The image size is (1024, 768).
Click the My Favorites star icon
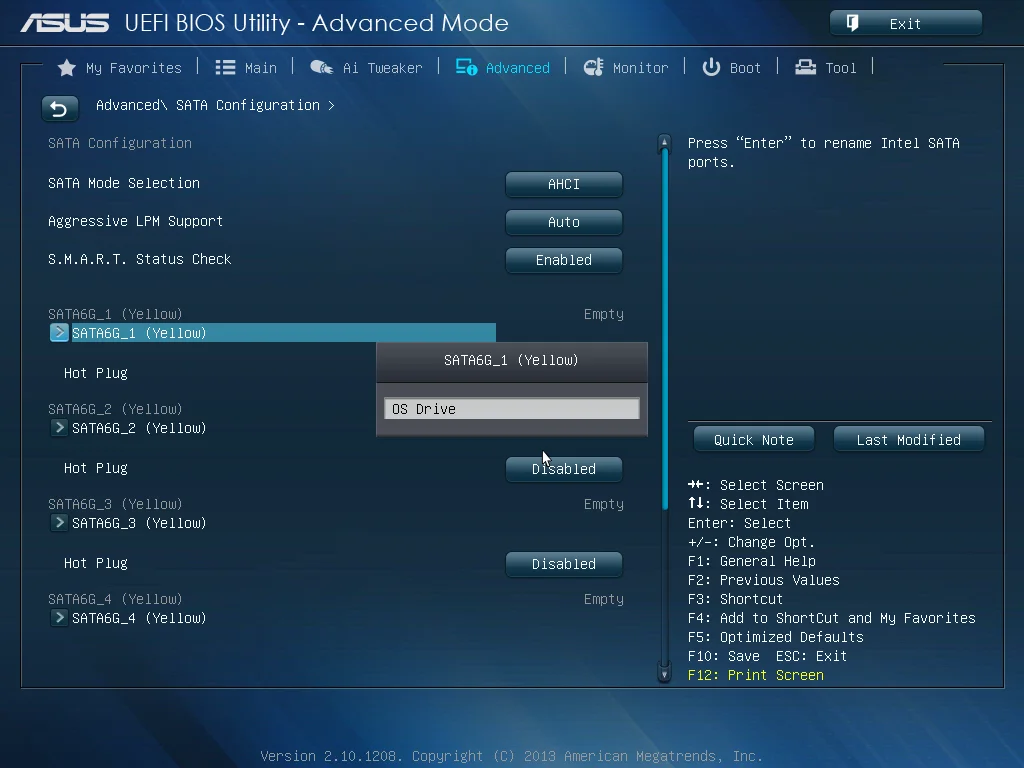click(67, 68)
